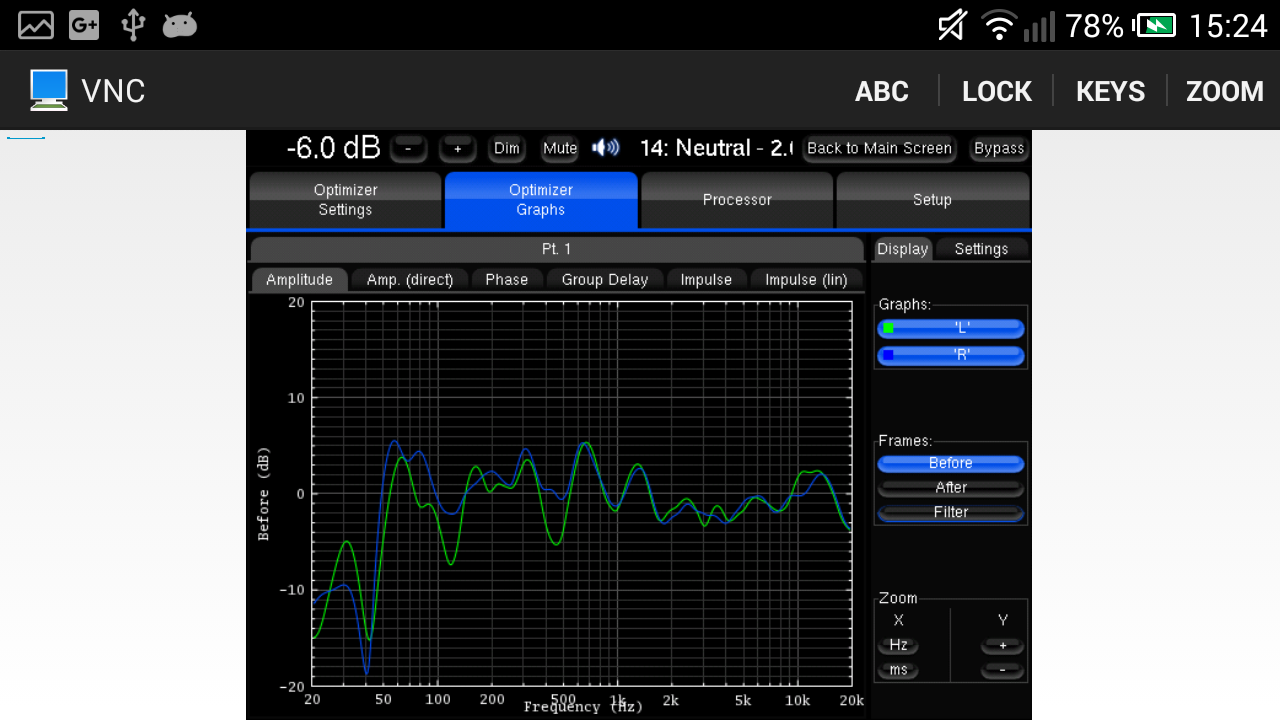This screenshot has width=1280, height=720.
Task: Click the speaker volume icon
Action: point(605,148)
